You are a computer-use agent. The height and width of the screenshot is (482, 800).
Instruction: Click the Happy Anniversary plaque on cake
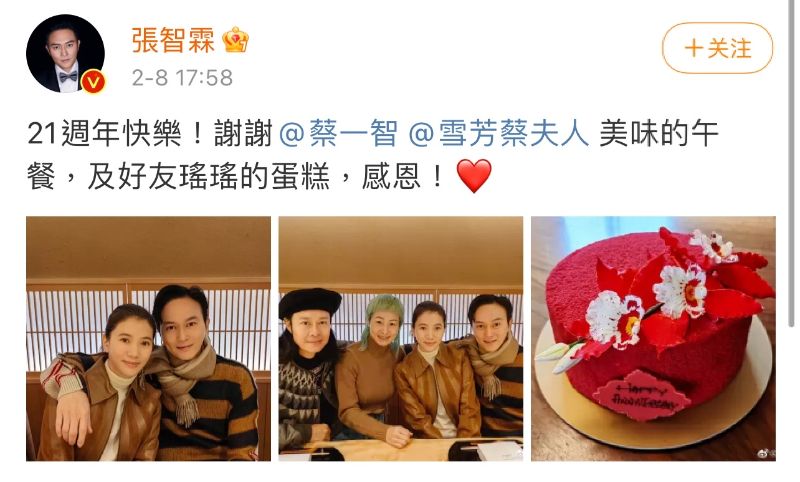(642, 395)
